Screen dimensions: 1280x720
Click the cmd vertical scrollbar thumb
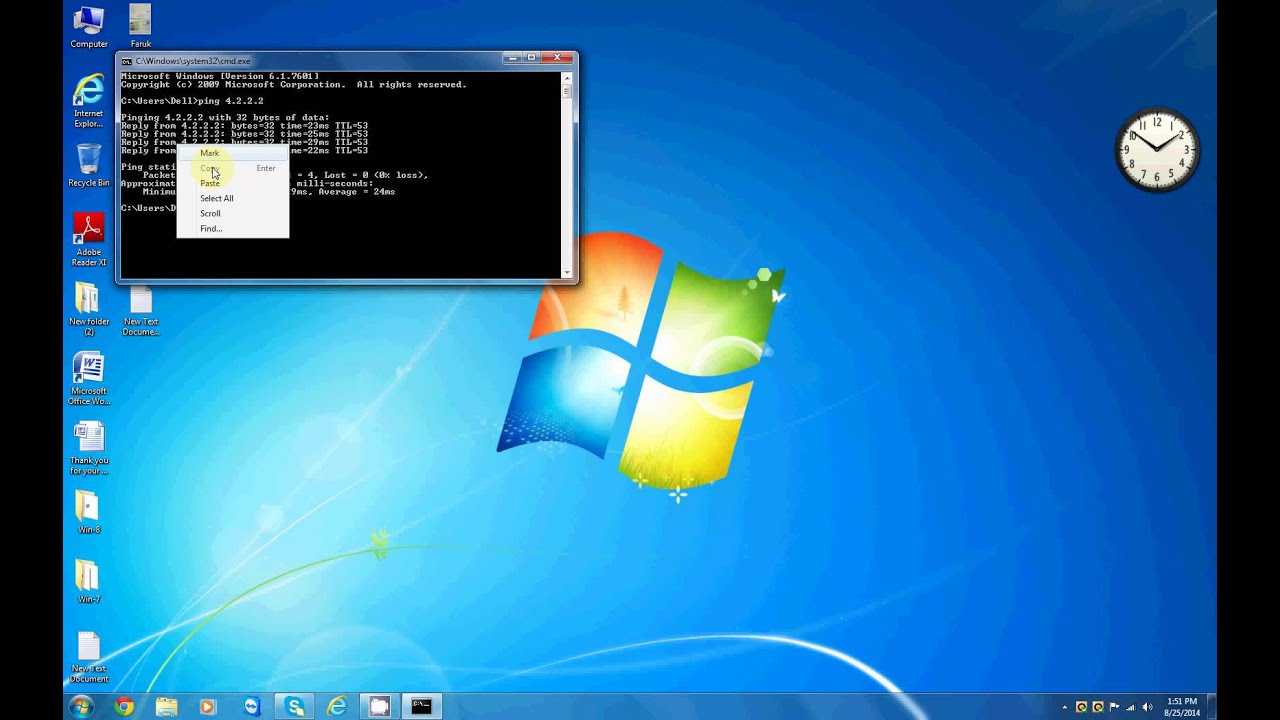(x=567, y=93)
